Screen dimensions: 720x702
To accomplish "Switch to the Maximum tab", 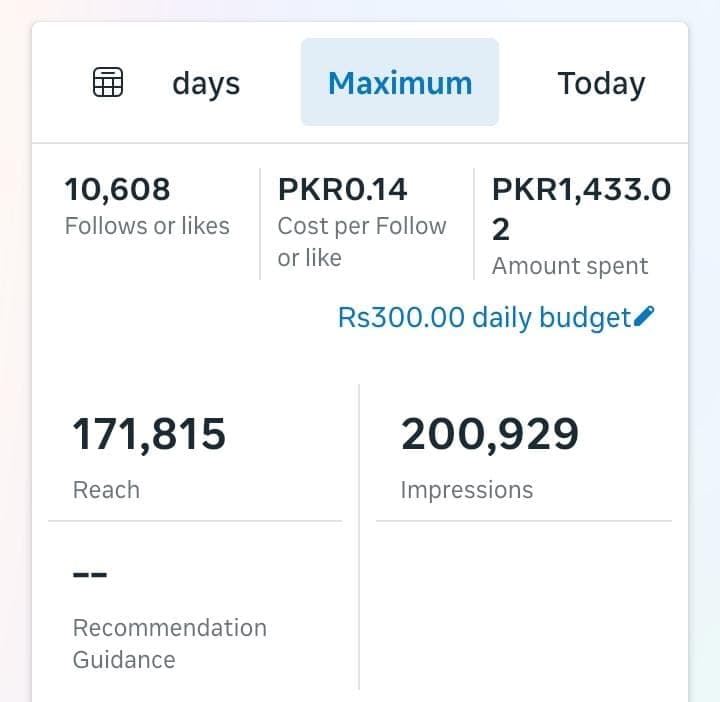I will [x=400, y=83].
